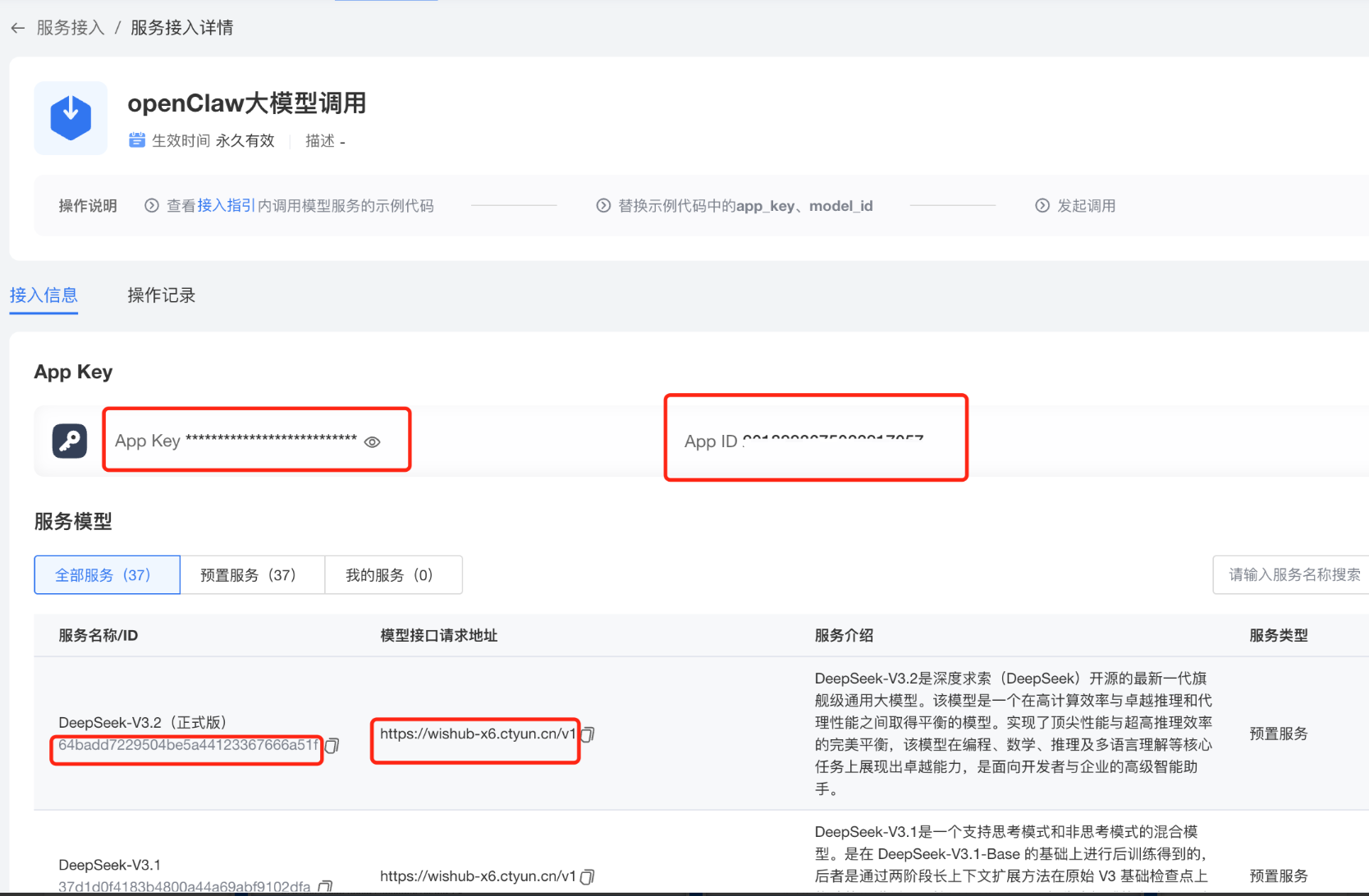The height and width of the screenshot is (896, 1369).
Task: Open the 接入指引 link
Action: [226, 205]
